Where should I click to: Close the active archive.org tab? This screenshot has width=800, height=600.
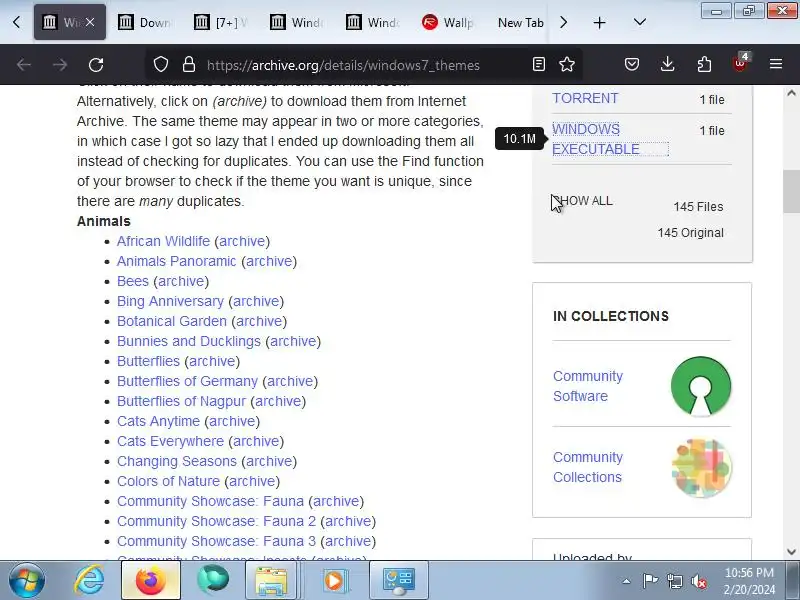pyautogui.click(x=90, y=22)
